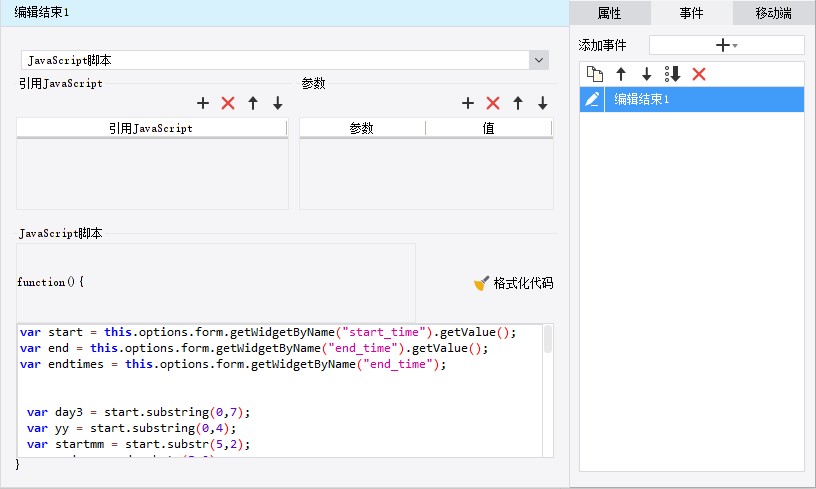
Task: Click the 参数 column header
Action: coord(362,128)
